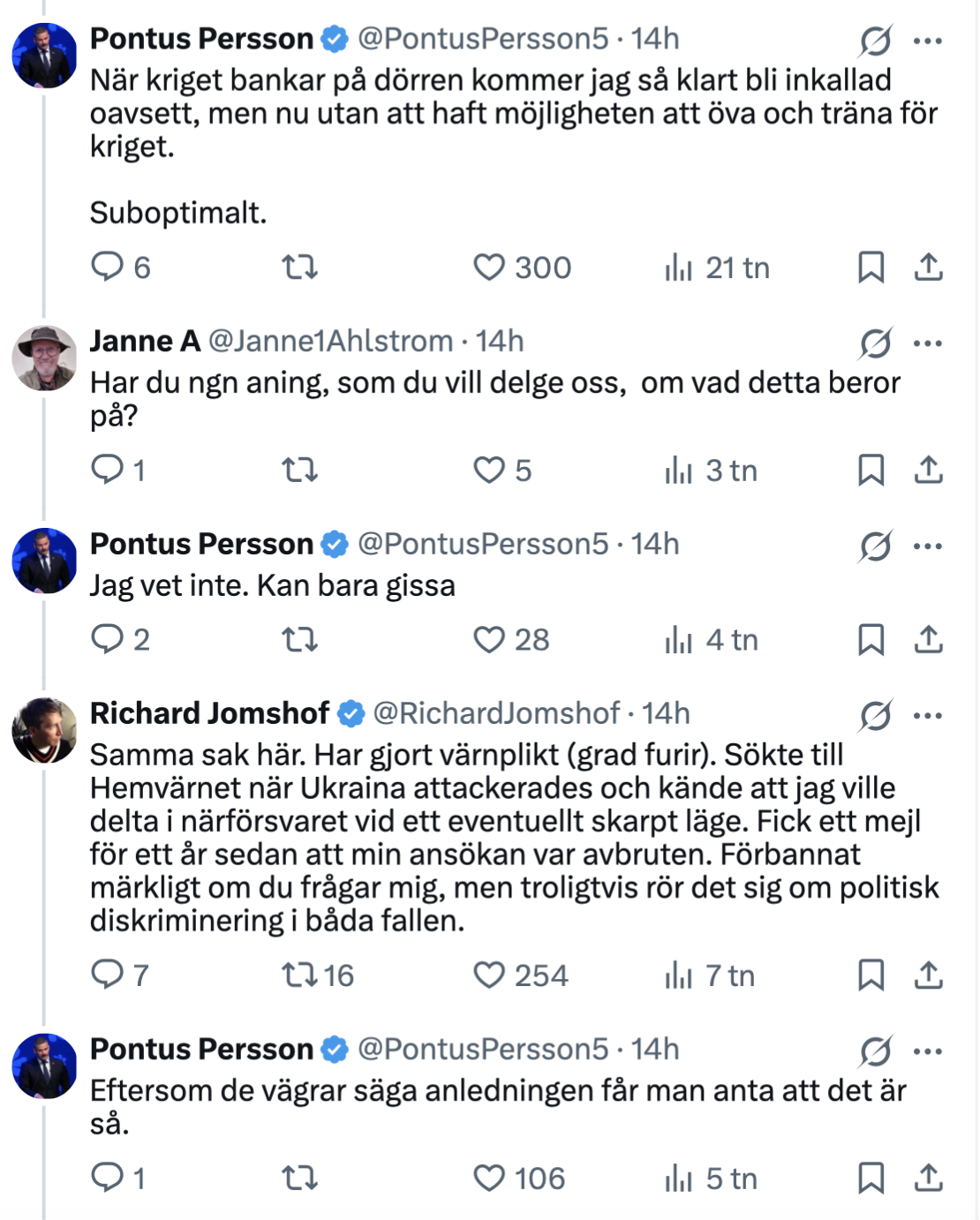Open Janne A's avatar with hat
980x1220 pixels.
pyautogui.click(x=44, y=358)
